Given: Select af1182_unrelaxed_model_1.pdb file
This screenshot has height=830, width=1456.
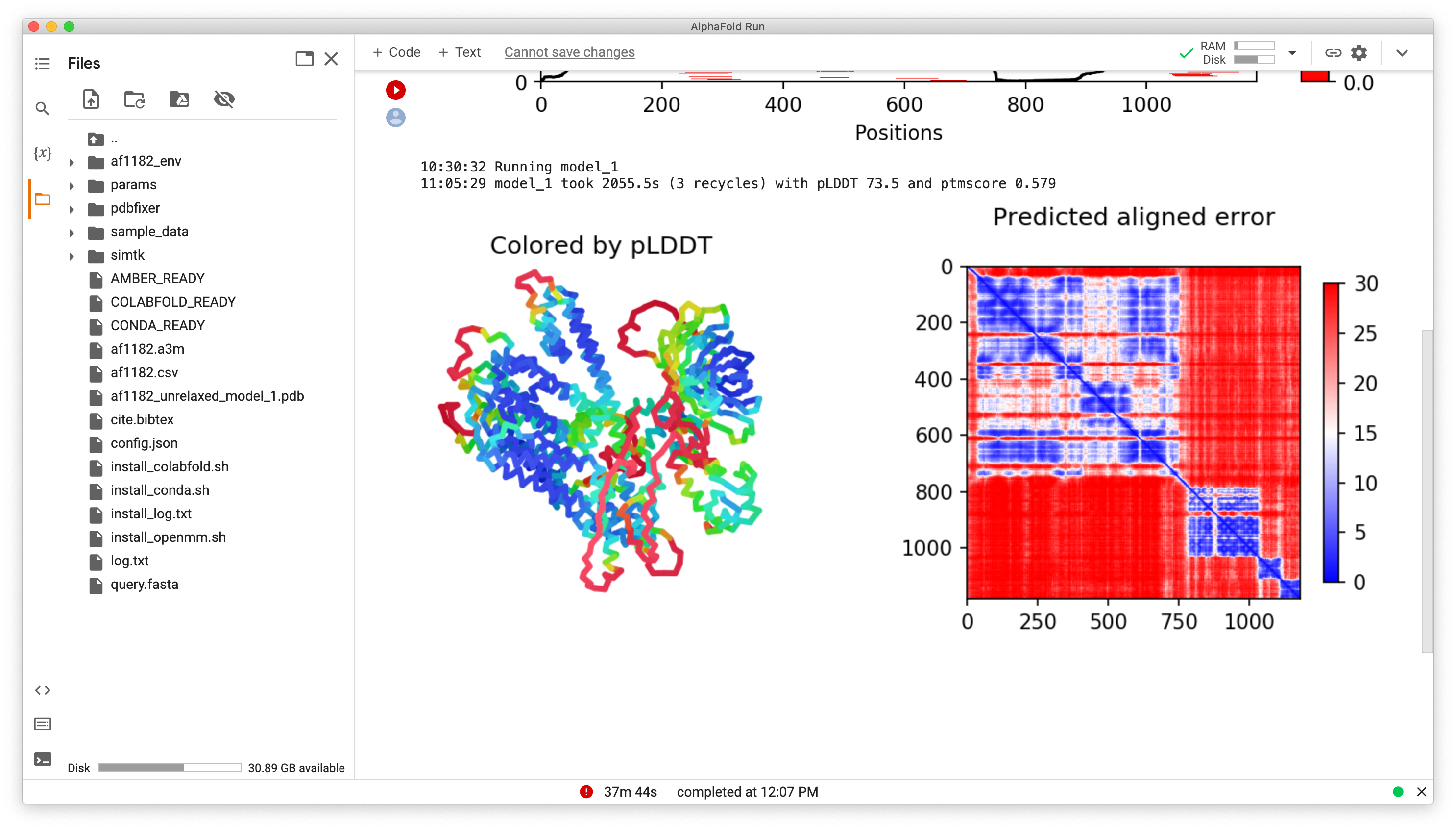Looking at the screenshot, I should tap(207, 396).
